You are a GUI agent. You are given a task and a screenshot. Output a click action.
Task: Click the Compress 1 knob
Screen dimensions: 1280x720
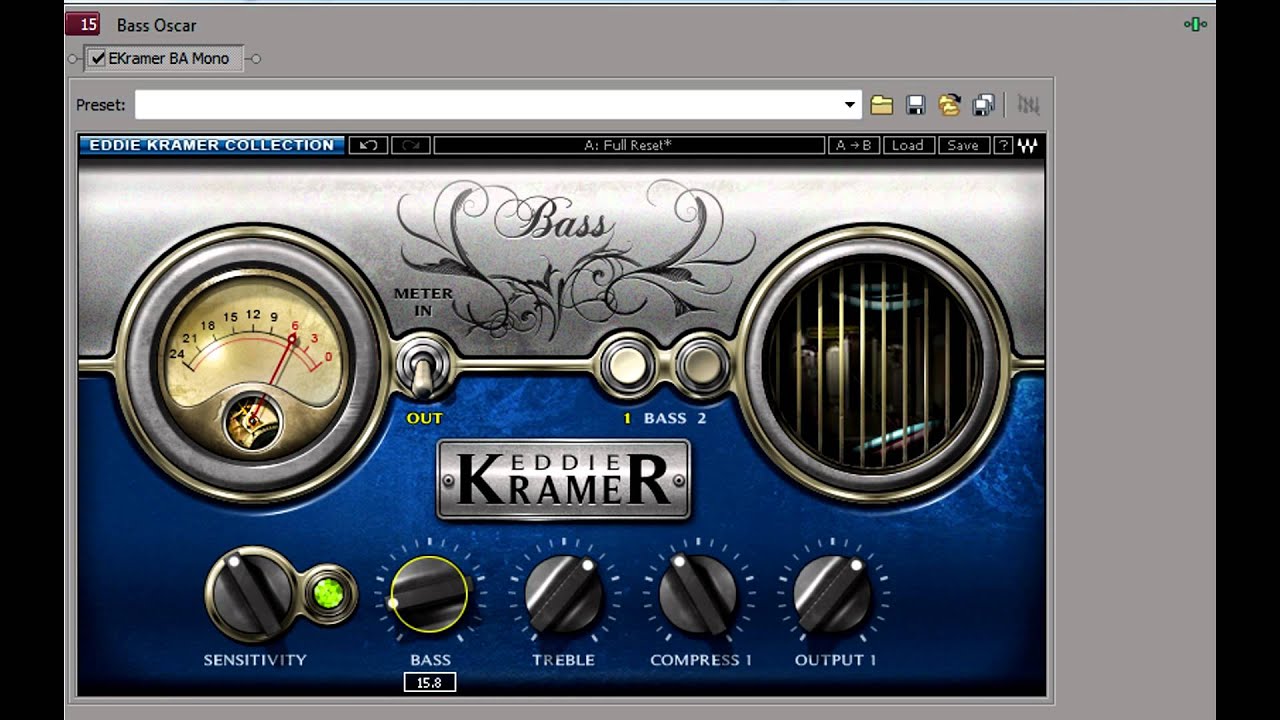click(698, 595)
